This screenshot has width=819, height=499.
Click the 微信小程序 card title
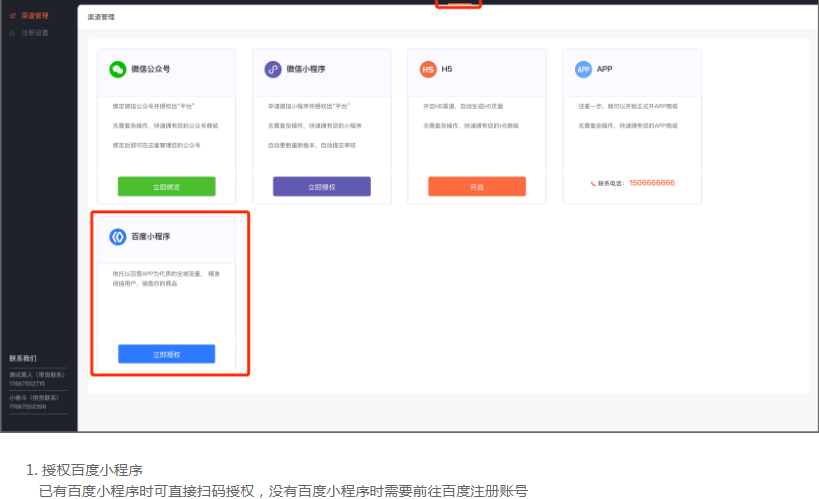tap(306, 69)
